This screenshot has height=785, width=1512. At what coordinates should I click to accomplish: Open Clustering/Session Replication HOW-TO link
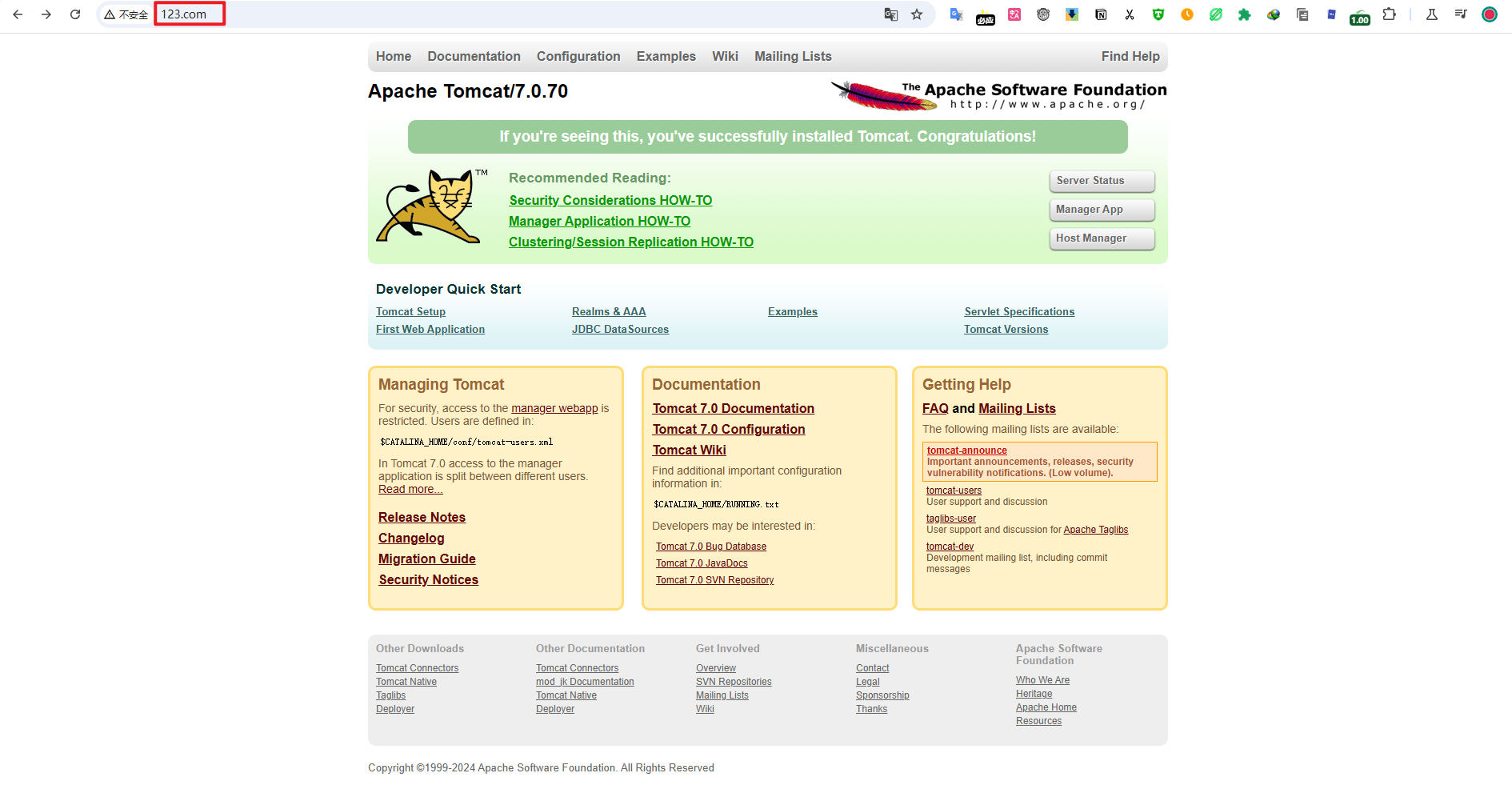click(631, 242)
